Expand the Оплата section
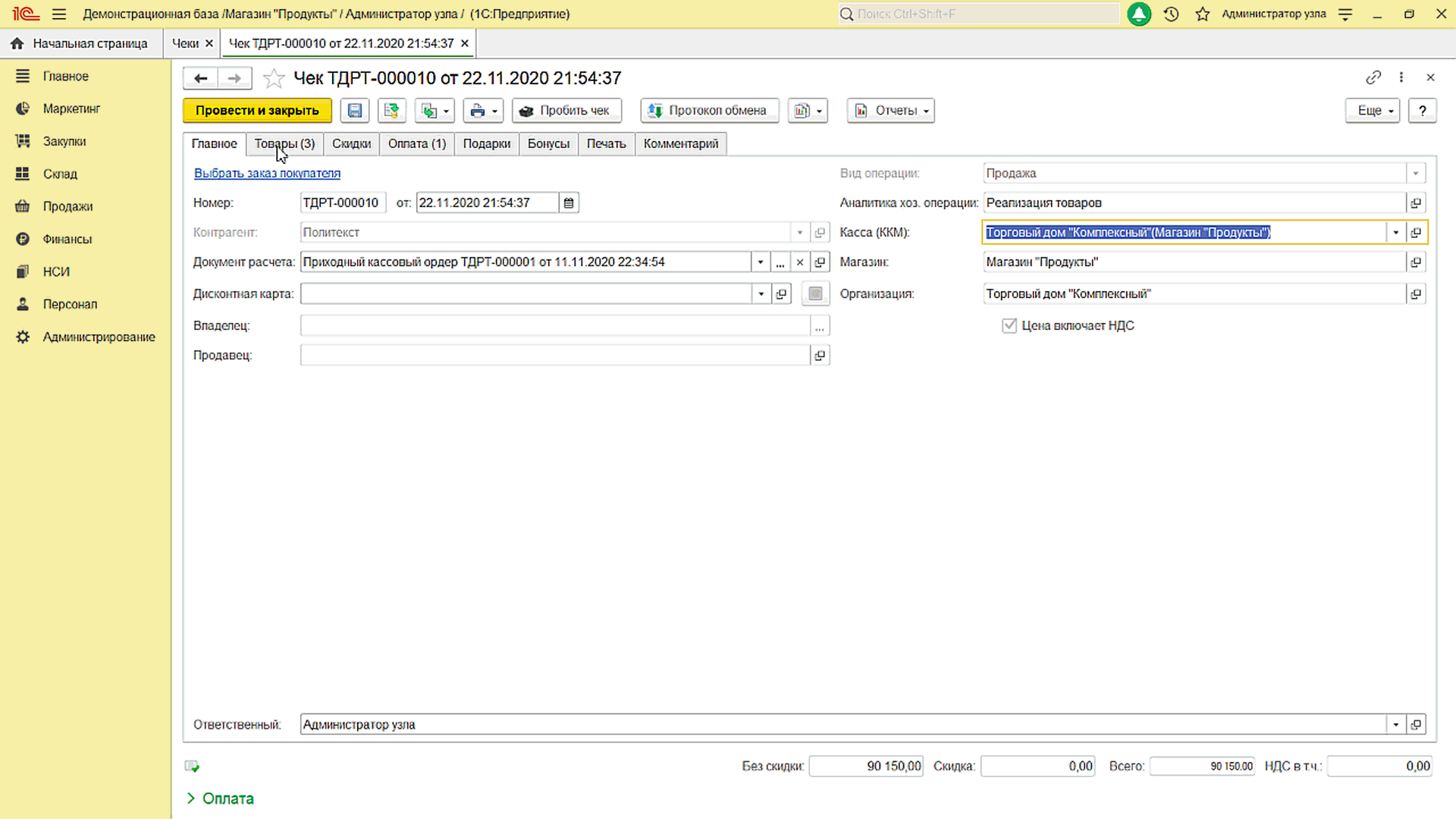Viewport: 1456px width, 819px height. [x=220, y=799]
